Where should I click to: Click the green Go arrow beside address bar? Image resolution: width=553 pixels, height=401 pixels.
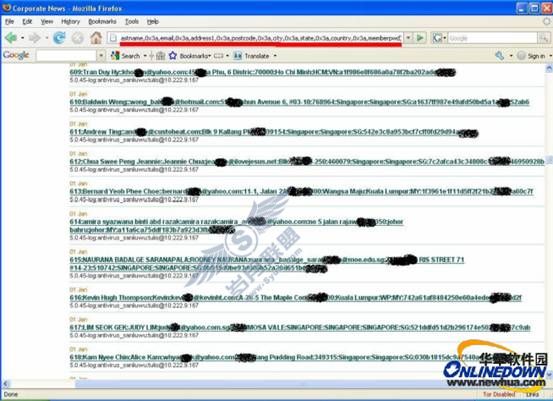pyautogui.click(x=420, y=37)
